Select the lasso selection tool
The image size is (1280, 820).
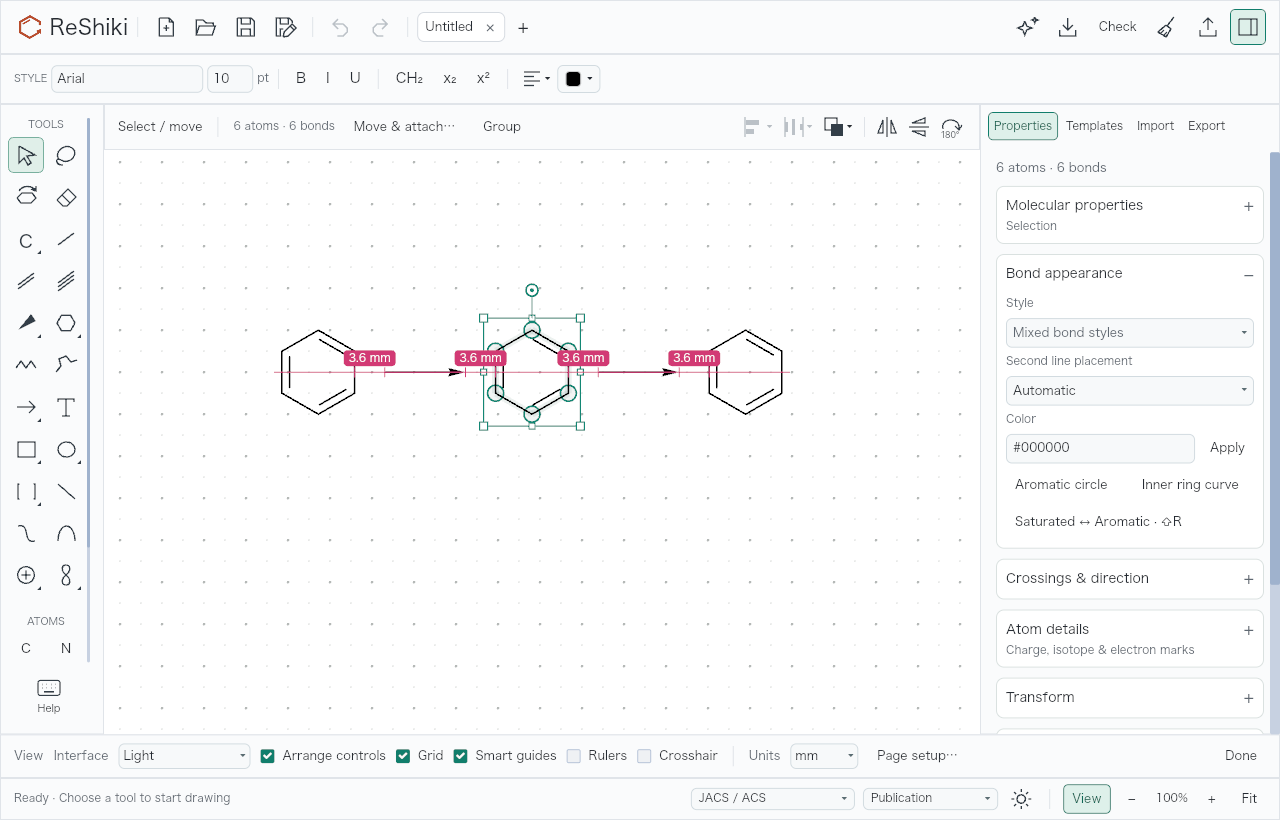coord(66,155)
